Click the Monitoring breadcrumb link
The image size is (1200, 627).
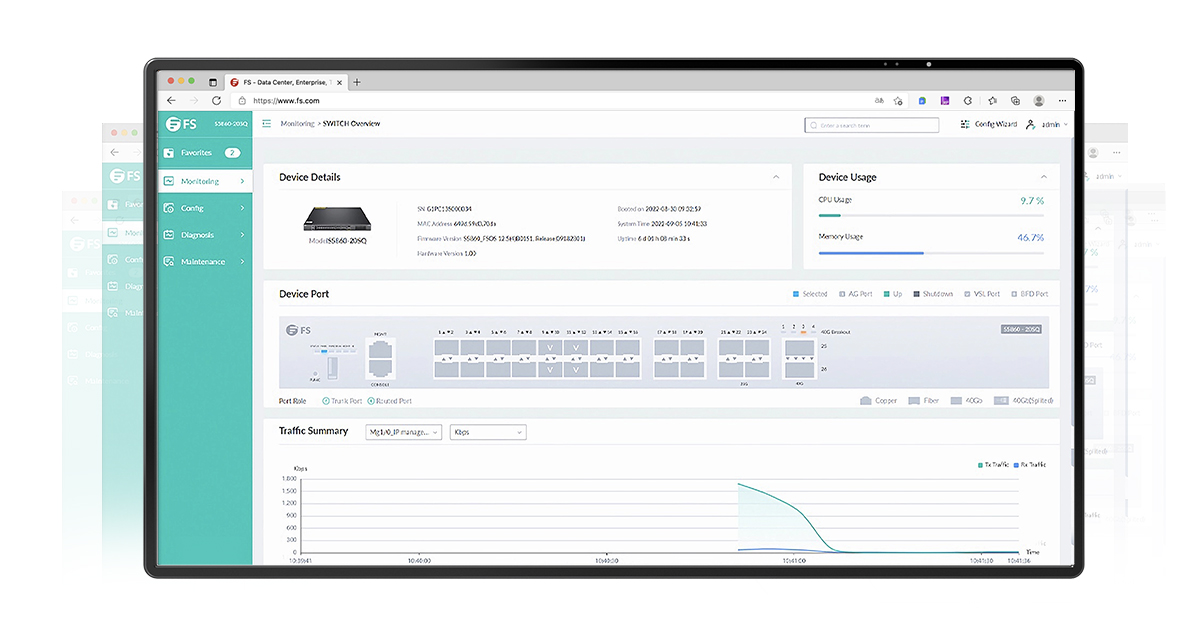click(297, 124)
